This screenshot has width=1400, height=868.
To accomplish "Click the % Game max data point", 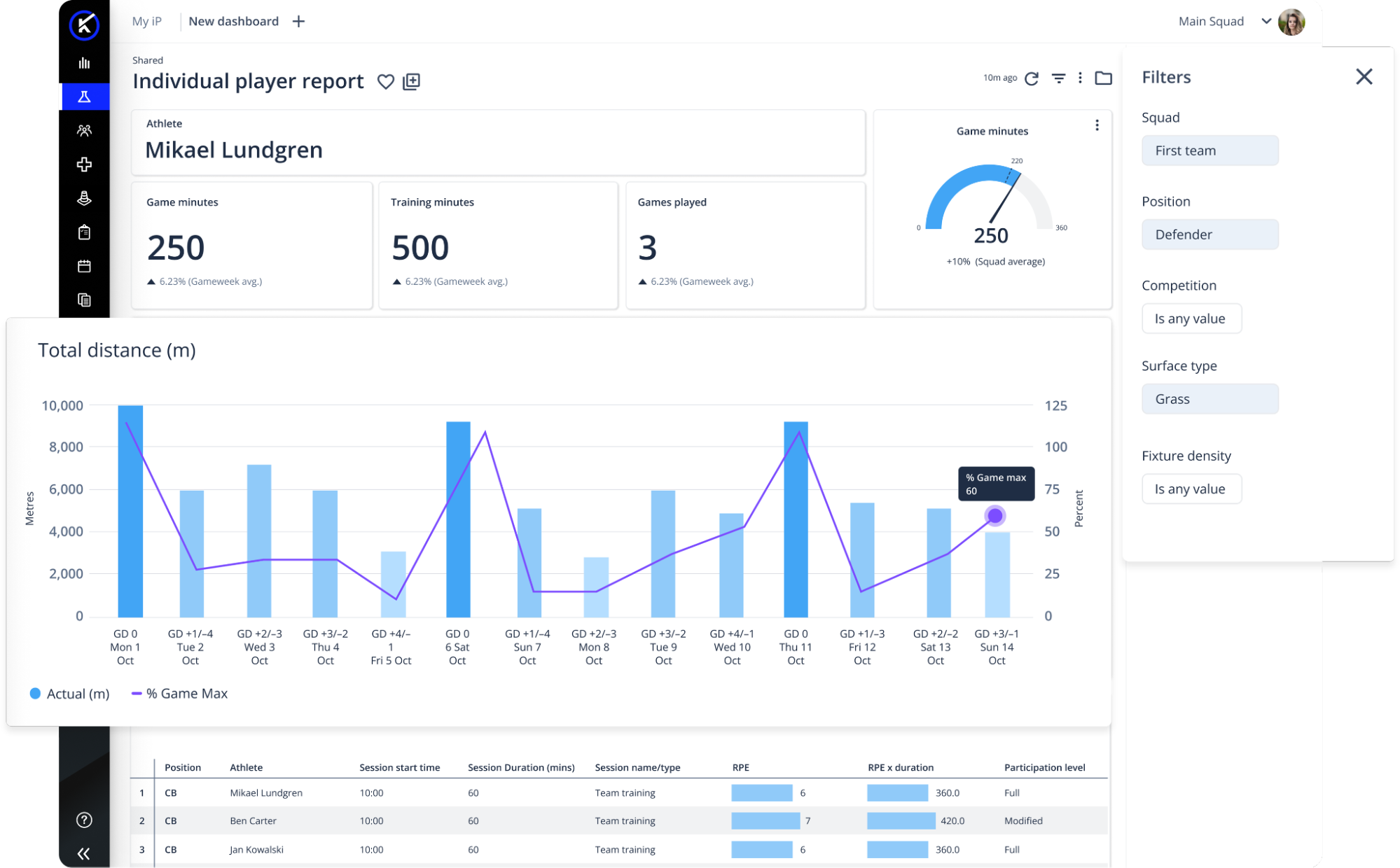I will [994, 516].
